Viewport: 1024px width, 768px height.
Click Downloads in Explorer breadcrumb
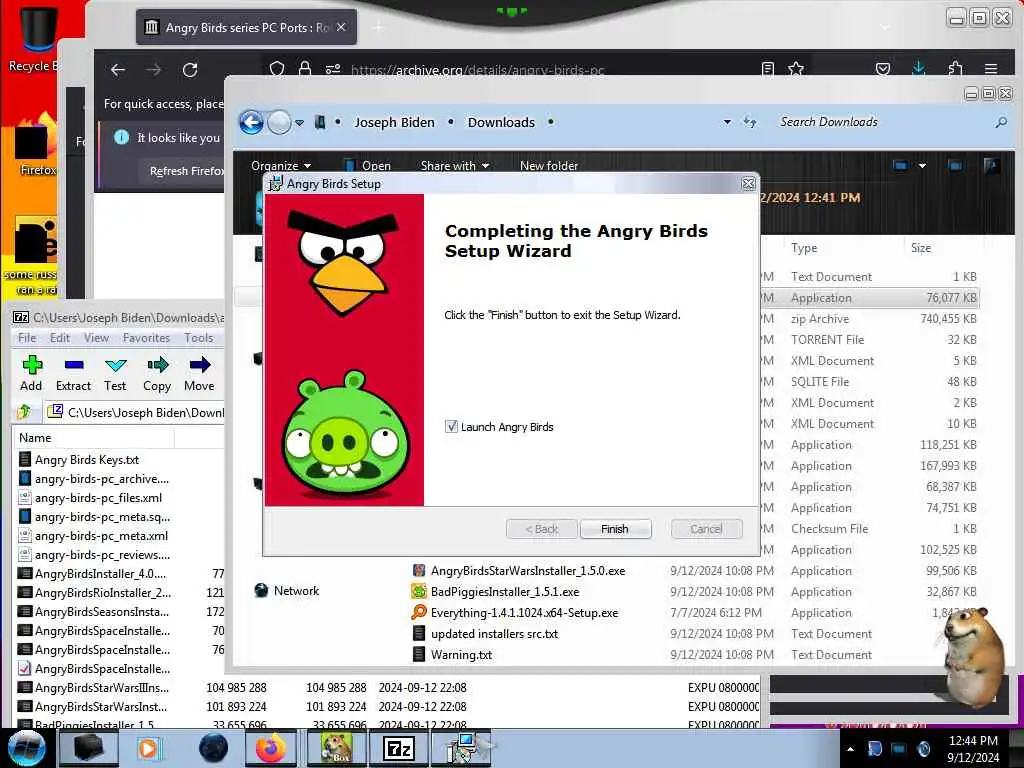(x=501, y=122)
